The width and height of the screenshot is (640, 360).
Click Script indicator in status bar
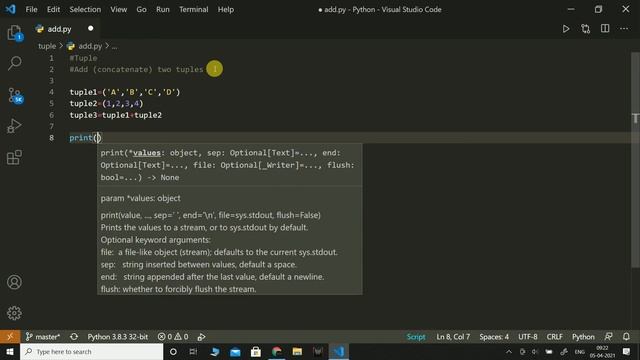(x=416, y=337)
